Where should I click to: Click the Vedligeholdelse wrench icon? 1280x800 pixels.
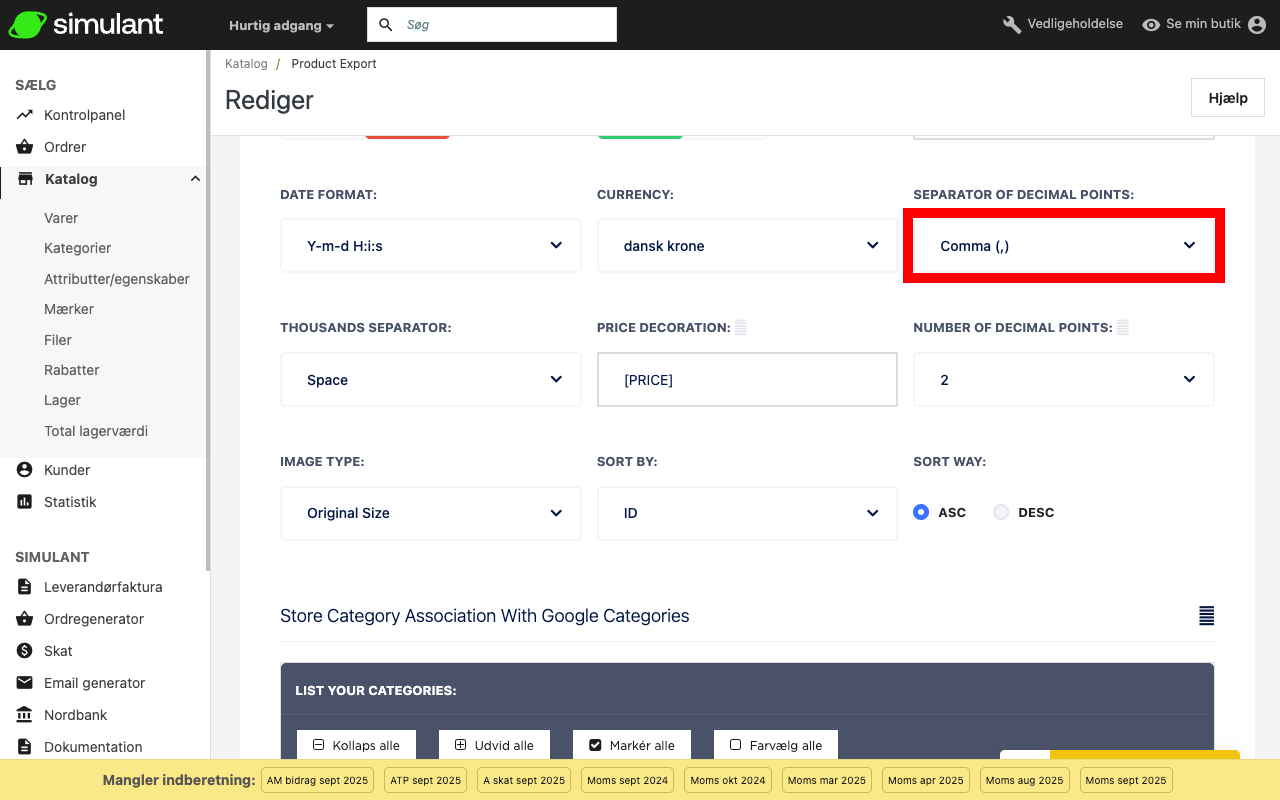point(1012,25)
